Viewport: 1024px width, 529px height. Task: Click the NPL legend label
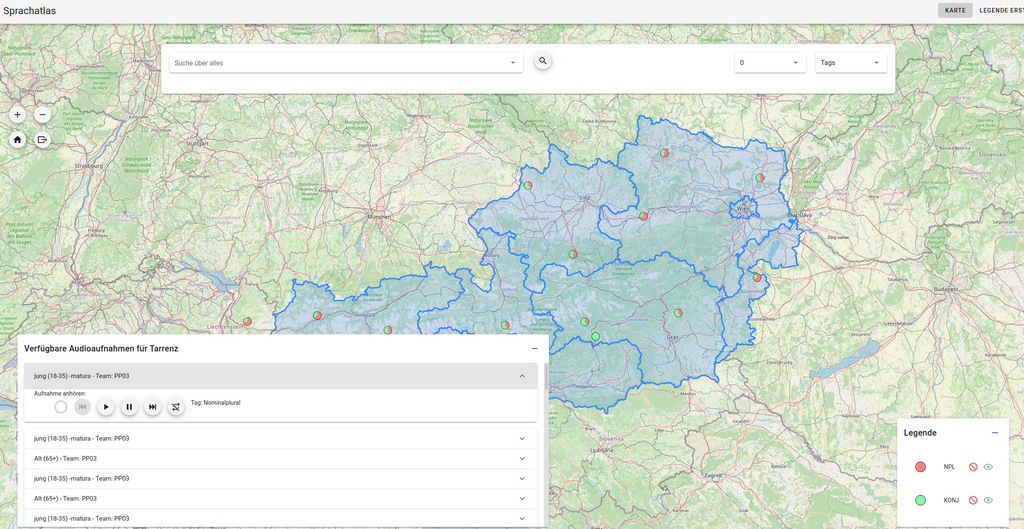(949, 467)
